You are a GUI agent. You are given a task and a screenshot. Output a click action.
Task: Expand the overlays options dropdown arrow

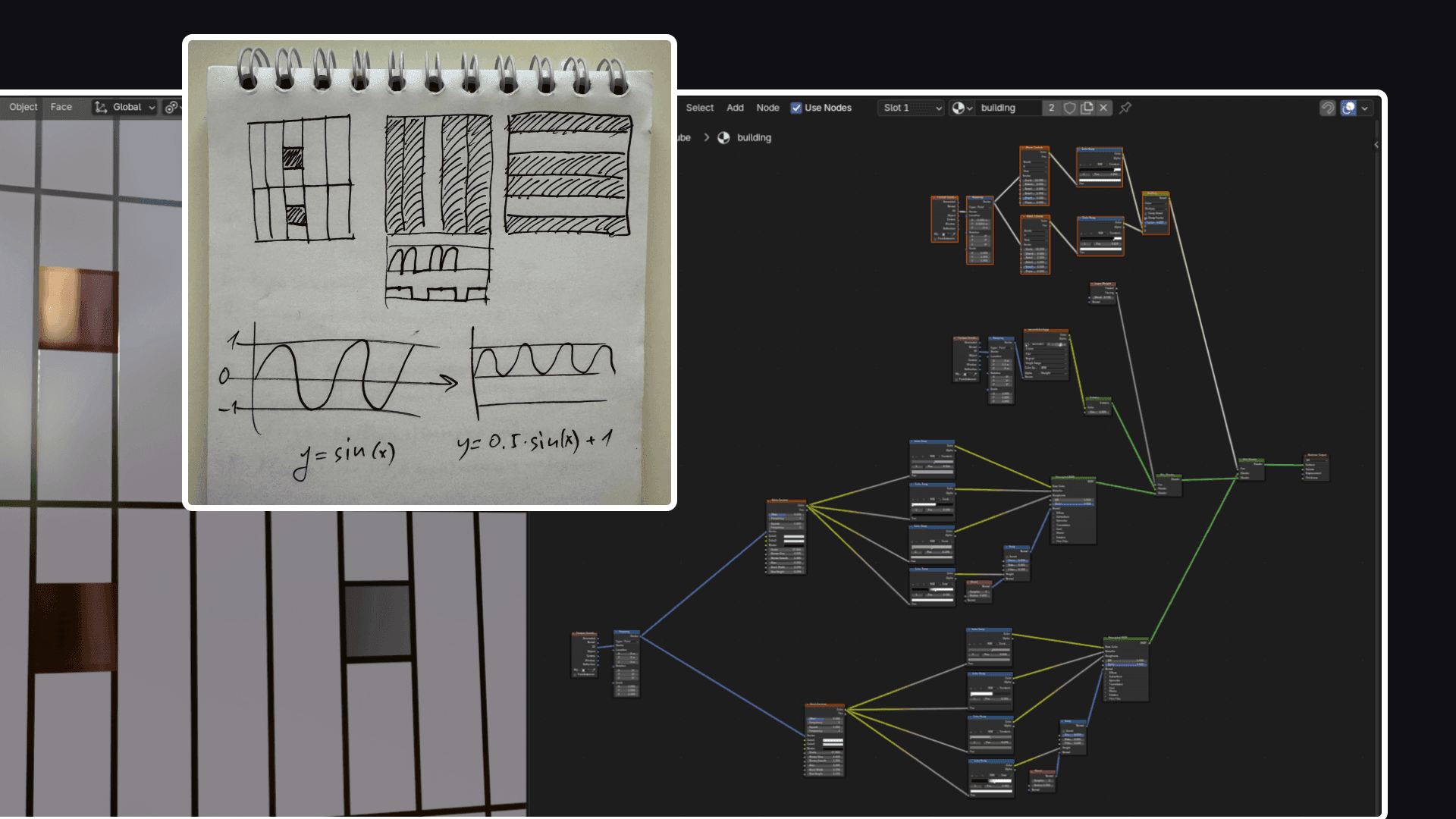tap(1364, 108)
